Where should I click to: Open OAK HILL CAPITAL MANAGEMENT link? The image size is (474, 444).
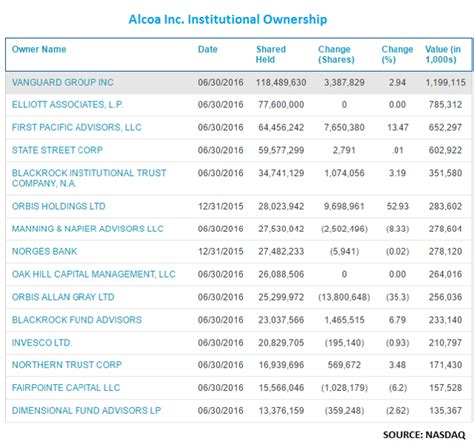[94, 274]
